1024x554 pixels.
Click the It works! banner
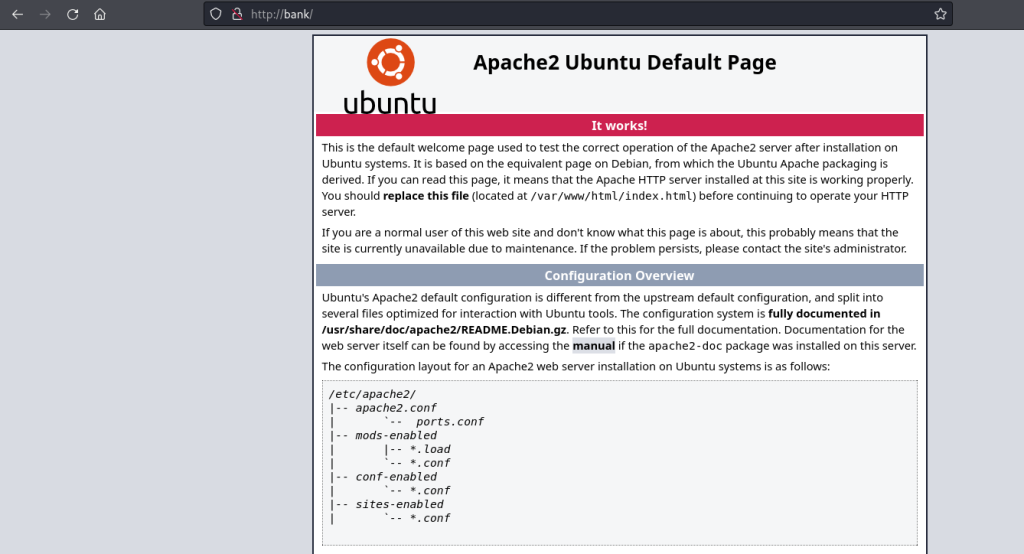(620, 125)
